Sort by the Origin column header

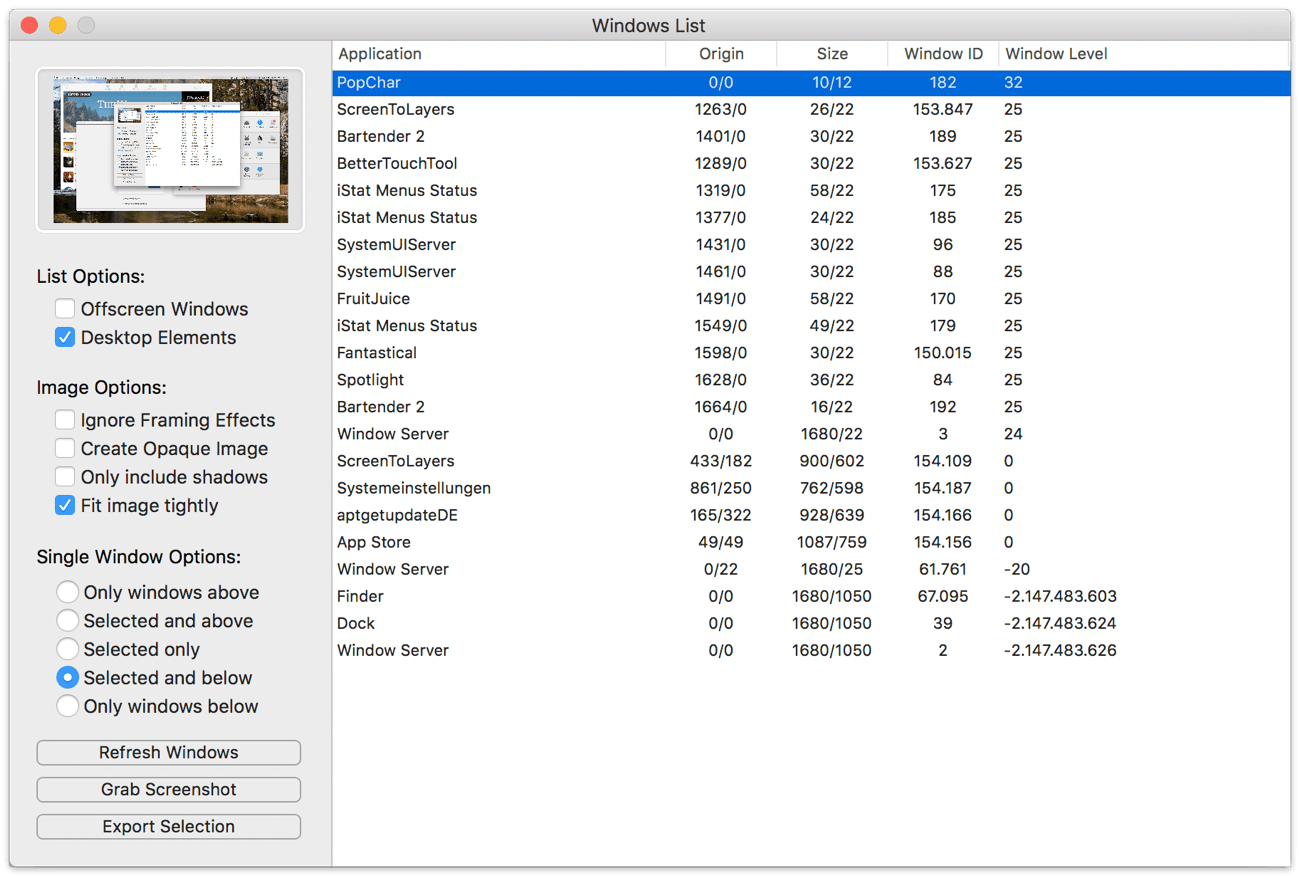tap(721, 54)
